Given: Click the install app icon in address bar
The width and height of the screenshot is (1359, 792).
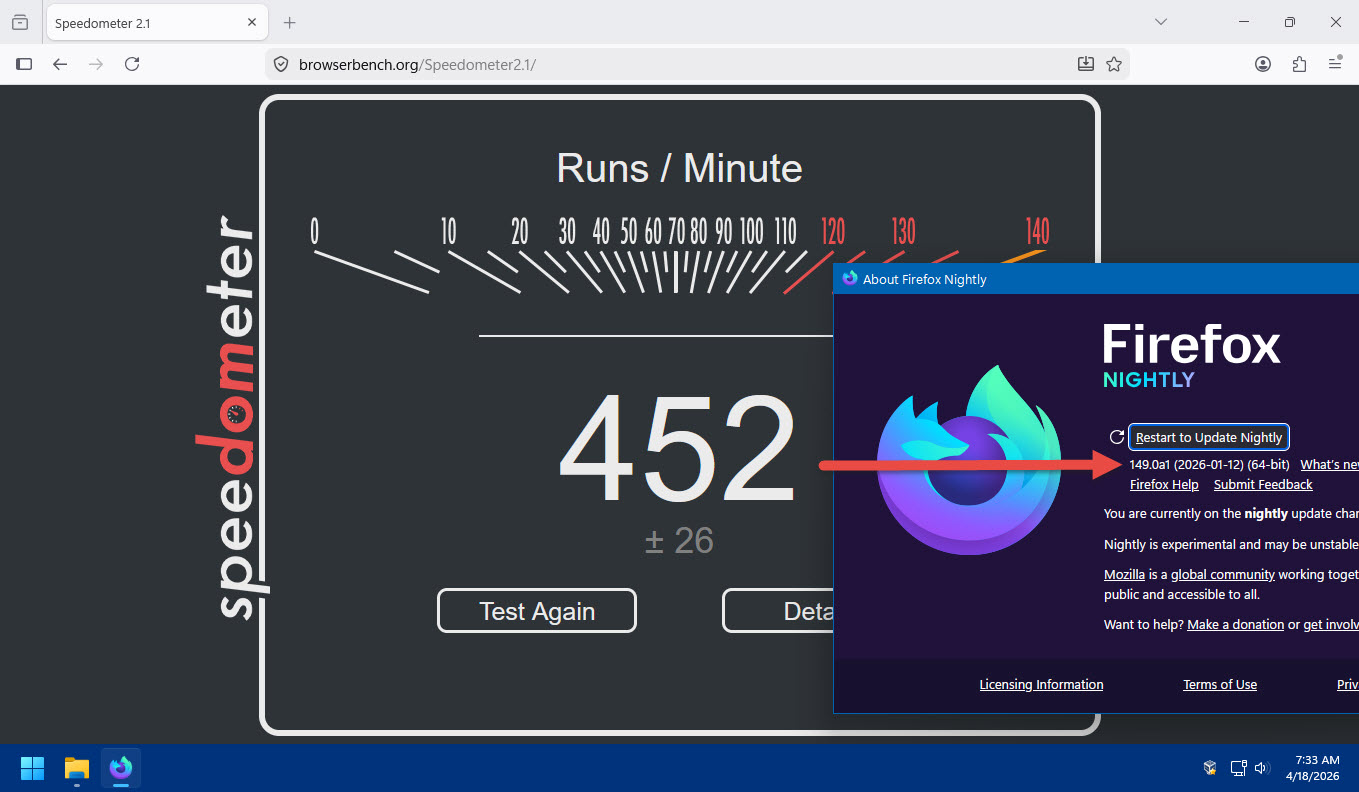Looking at the screenshot, I should [1086, 64].
